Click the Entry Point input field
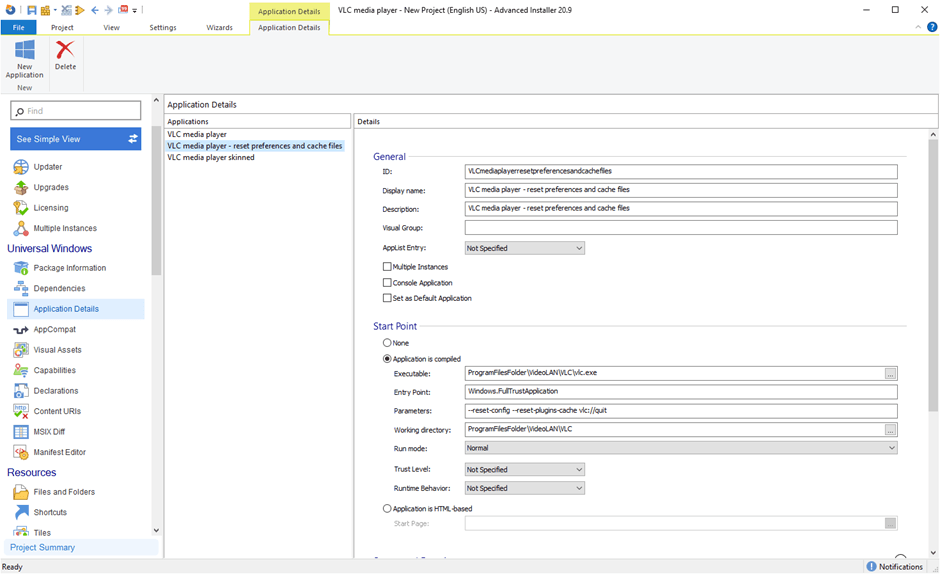 (x=681, y=392)
